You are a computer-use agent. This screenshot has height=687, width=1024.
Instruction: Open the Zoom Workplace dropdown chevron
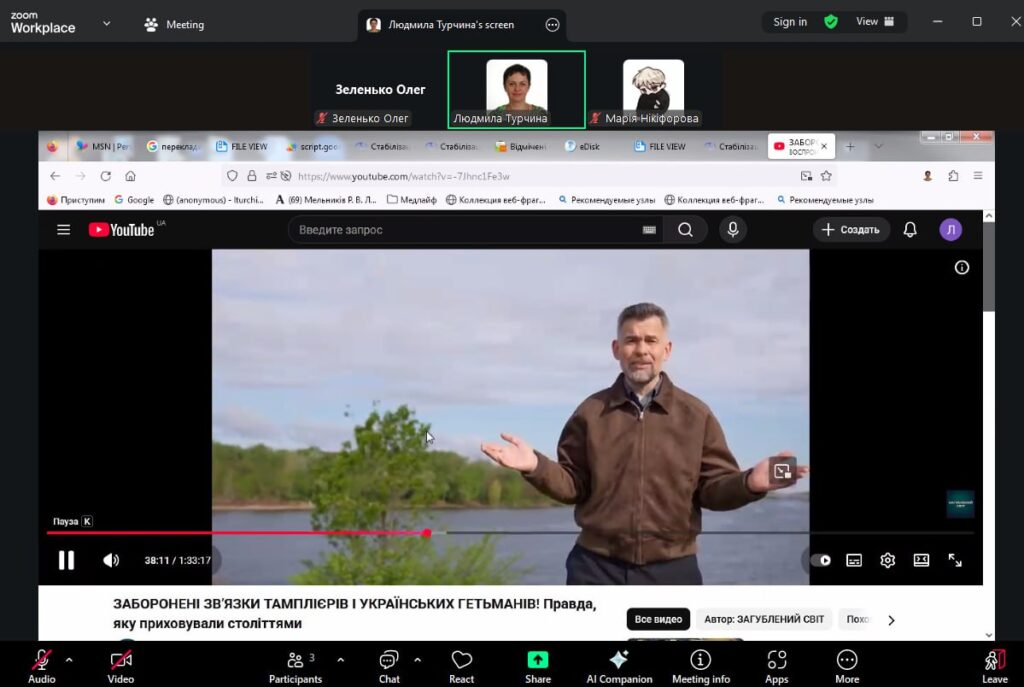tap(107, 23)
